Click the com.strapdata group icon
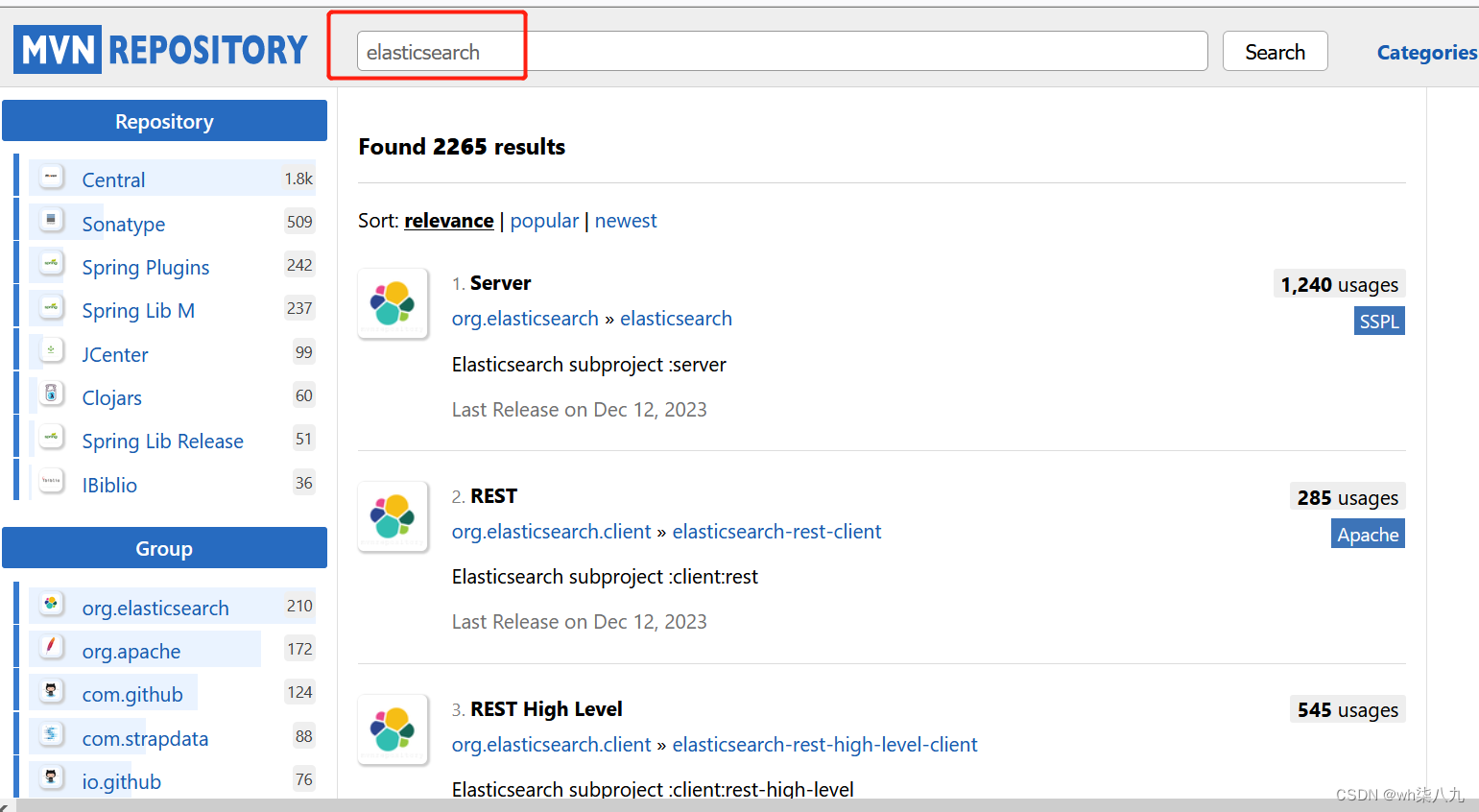Screen dimensions: 1479x812 51,735
